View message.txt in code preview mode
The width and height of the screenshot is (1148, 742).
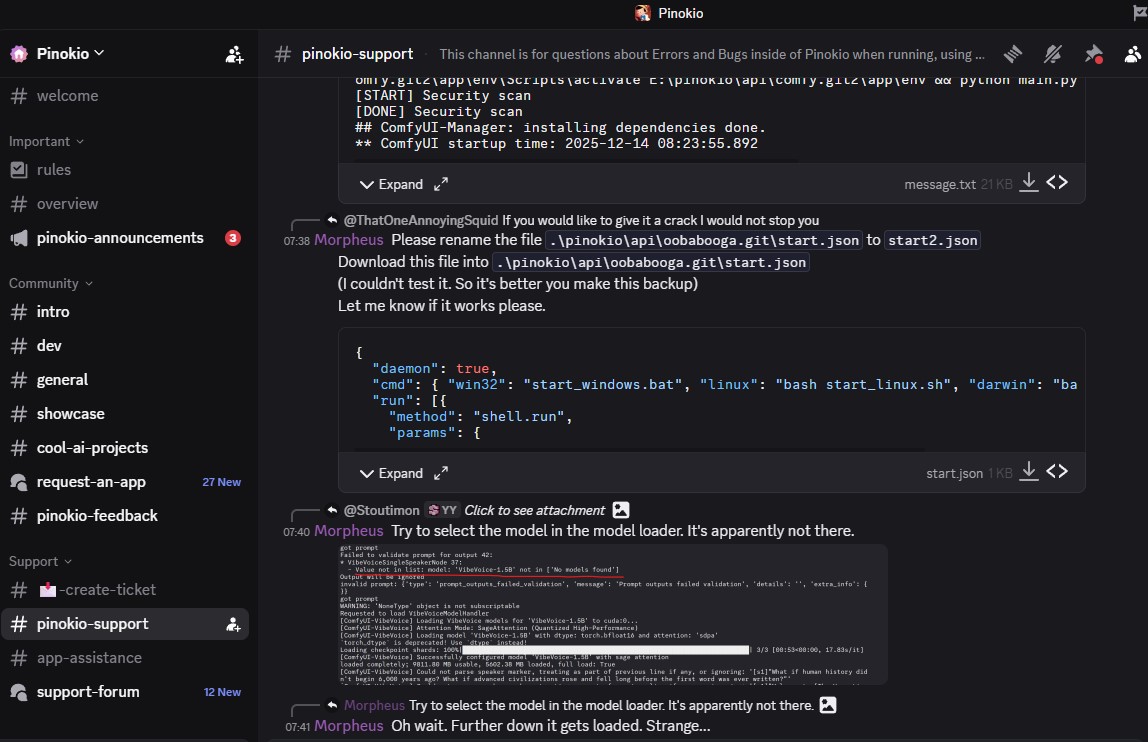(x=1057, y=183)
